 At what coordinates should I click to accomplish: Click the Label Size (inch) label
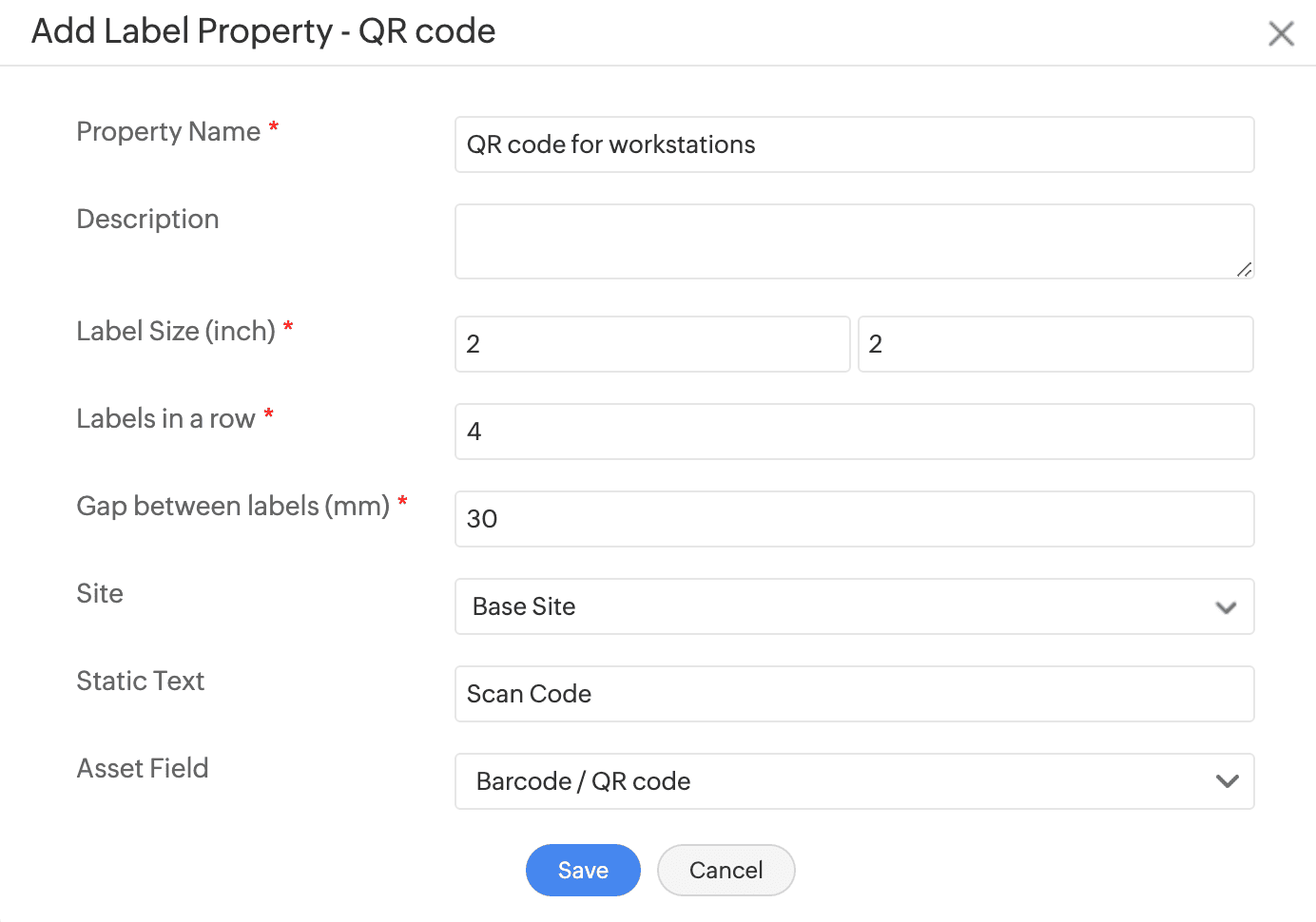click(176, 331)
